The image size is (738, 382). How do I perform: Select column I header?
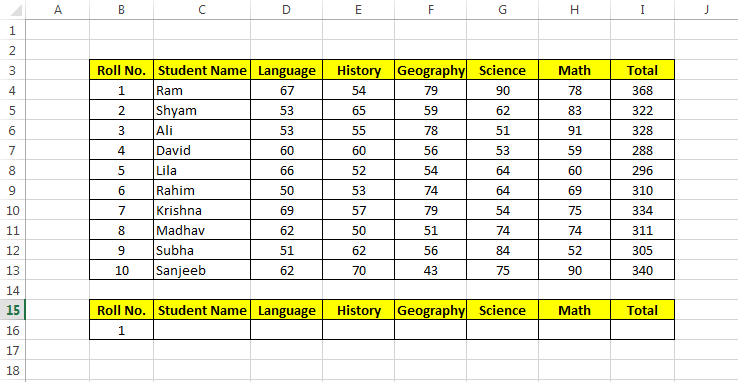click(642, 9)
